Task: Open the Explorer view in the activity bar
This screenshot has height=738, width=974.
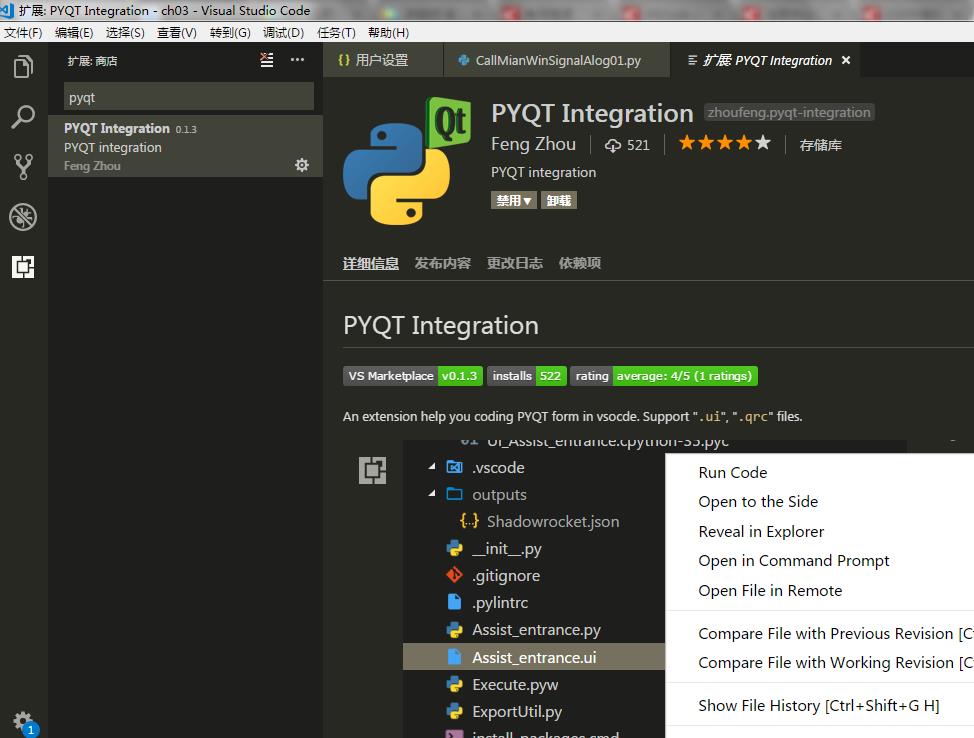Action: tap(23, 64)
